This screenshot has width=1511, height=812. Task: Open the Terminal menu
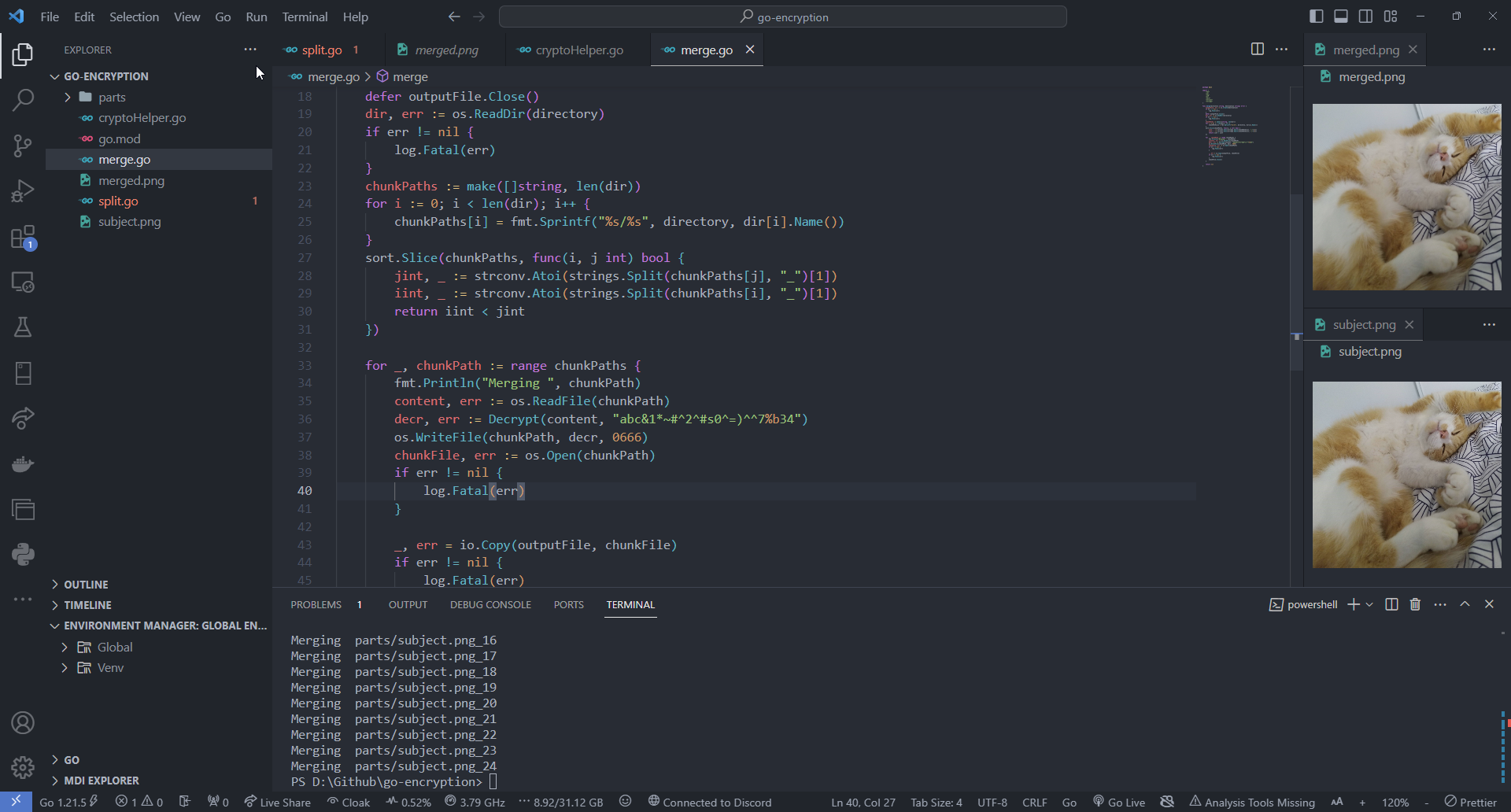click(x=305, y=17)
